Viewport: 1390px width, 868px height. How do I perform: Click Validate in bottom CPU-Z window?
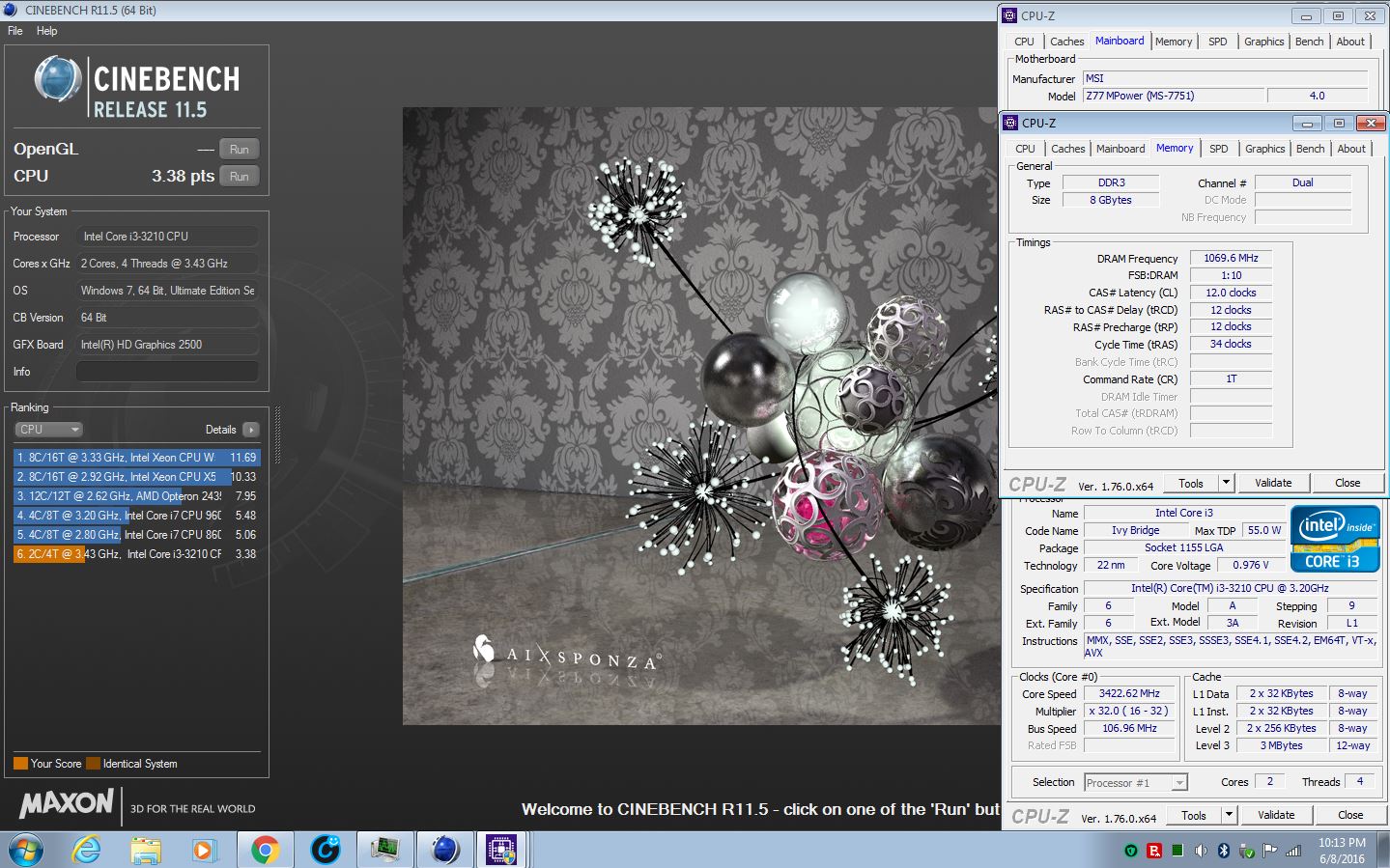click(x=1276, y=815)
